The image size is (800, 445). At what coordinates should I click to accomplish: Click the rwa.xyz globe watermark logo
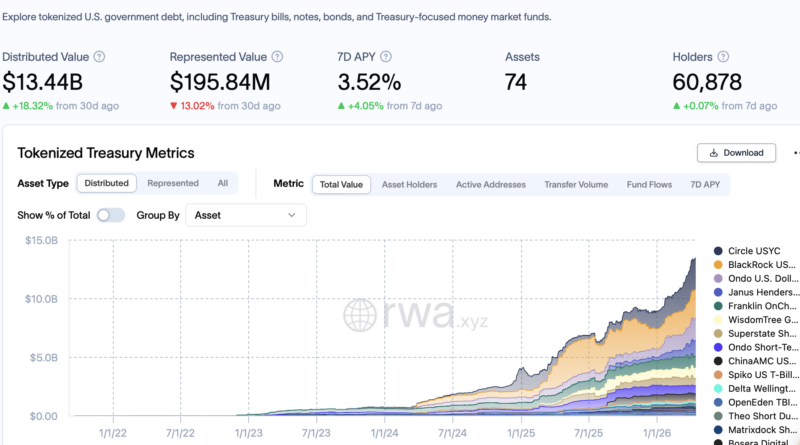tap(360, 314)
